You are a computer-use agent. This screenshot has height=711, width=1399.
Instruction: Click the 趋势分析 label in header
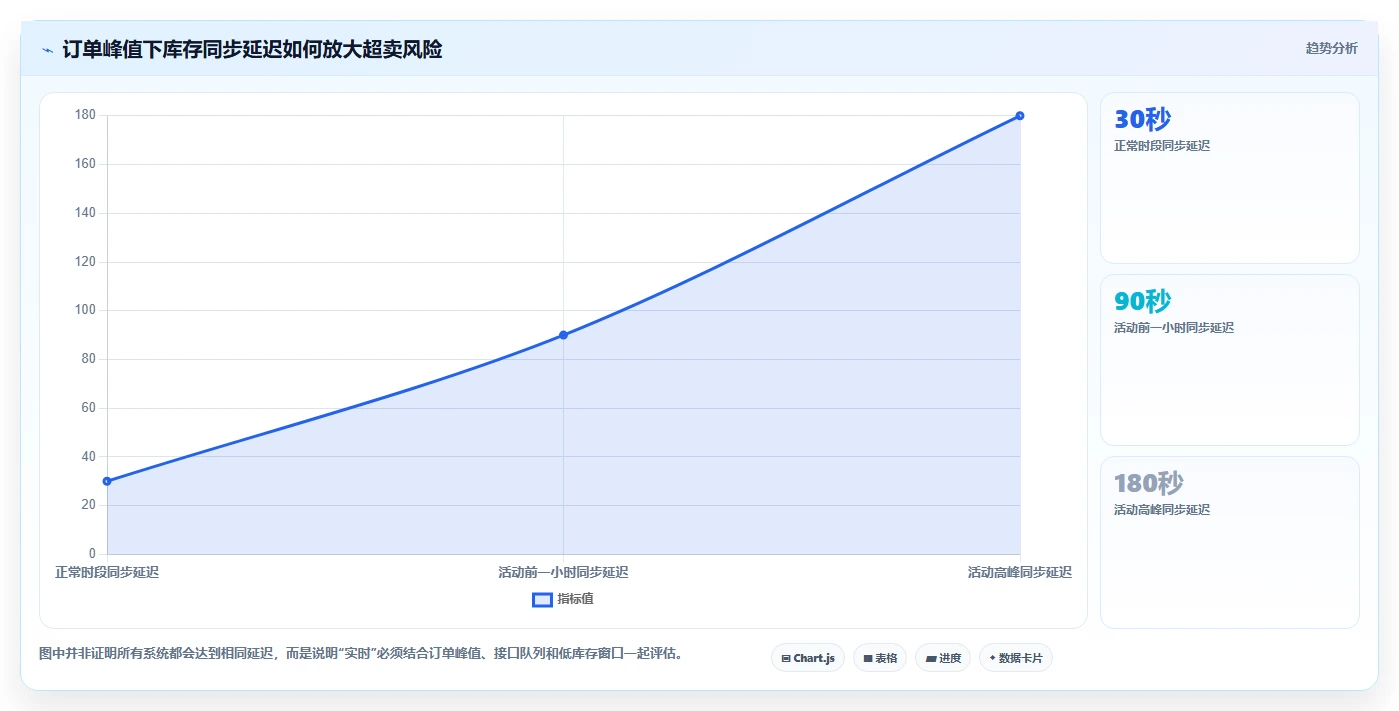[x=1331, y=48]
